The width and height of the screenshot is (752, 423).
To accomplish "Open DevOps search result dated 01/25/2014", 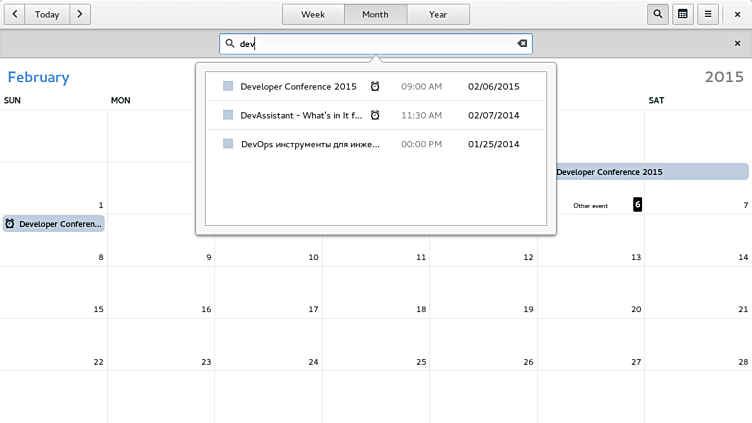I will pyautogui.click(x=310, y=144).
